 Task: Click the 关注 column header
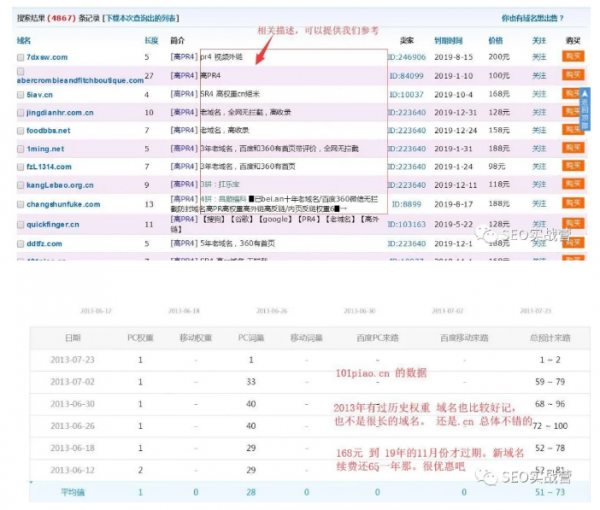pos(539,41)
